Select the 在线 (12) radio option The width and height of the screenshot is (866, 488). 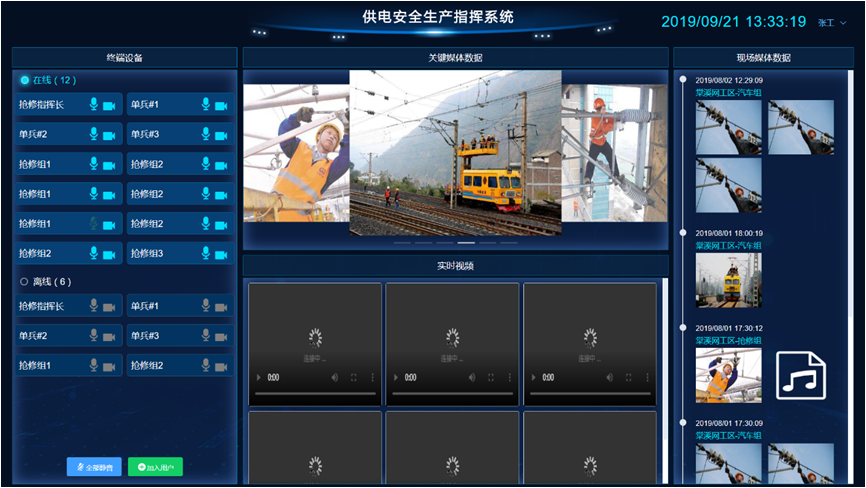pyautogui.click(x=25, y=80)
